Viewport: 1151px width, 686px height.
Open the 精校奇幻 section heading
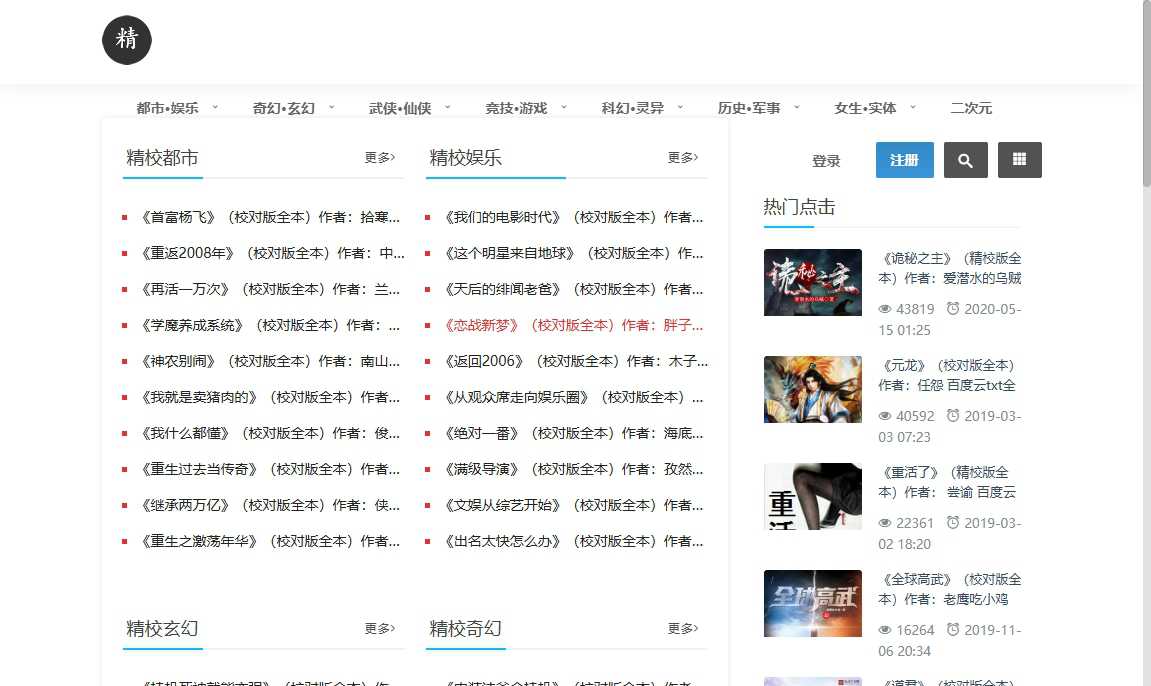click(x=465, y=629)
